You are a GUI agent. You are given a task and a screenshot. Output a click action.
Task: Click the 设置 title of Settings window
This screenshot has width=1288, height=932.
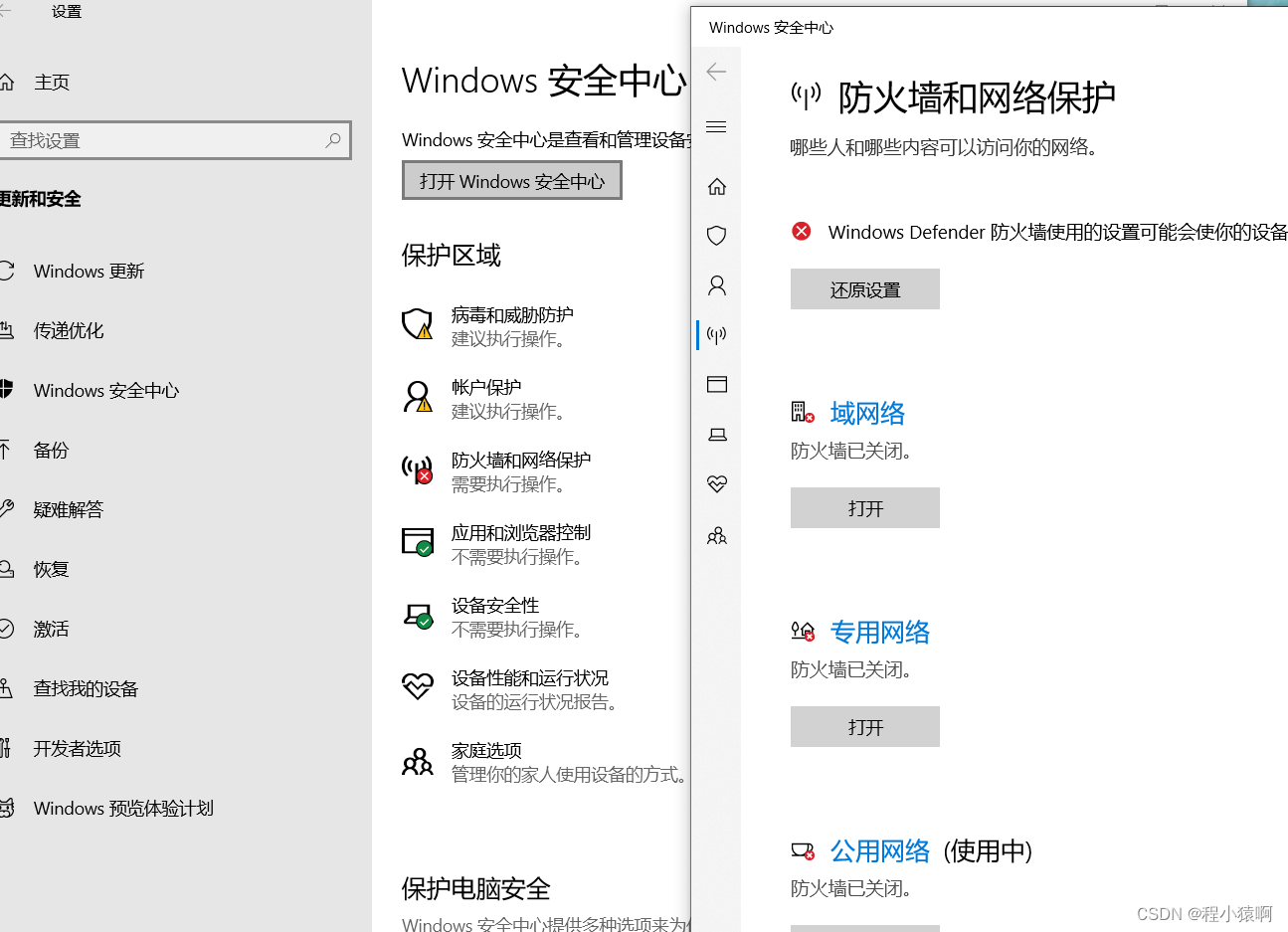point(67,12)
